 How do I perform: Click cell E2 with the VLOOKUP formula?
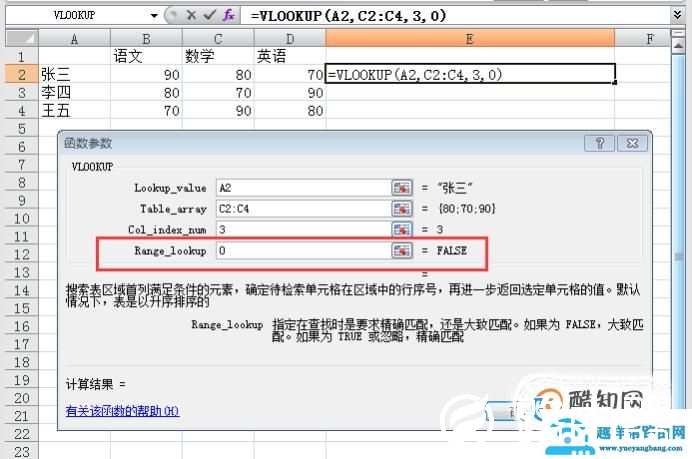(470, 74)
